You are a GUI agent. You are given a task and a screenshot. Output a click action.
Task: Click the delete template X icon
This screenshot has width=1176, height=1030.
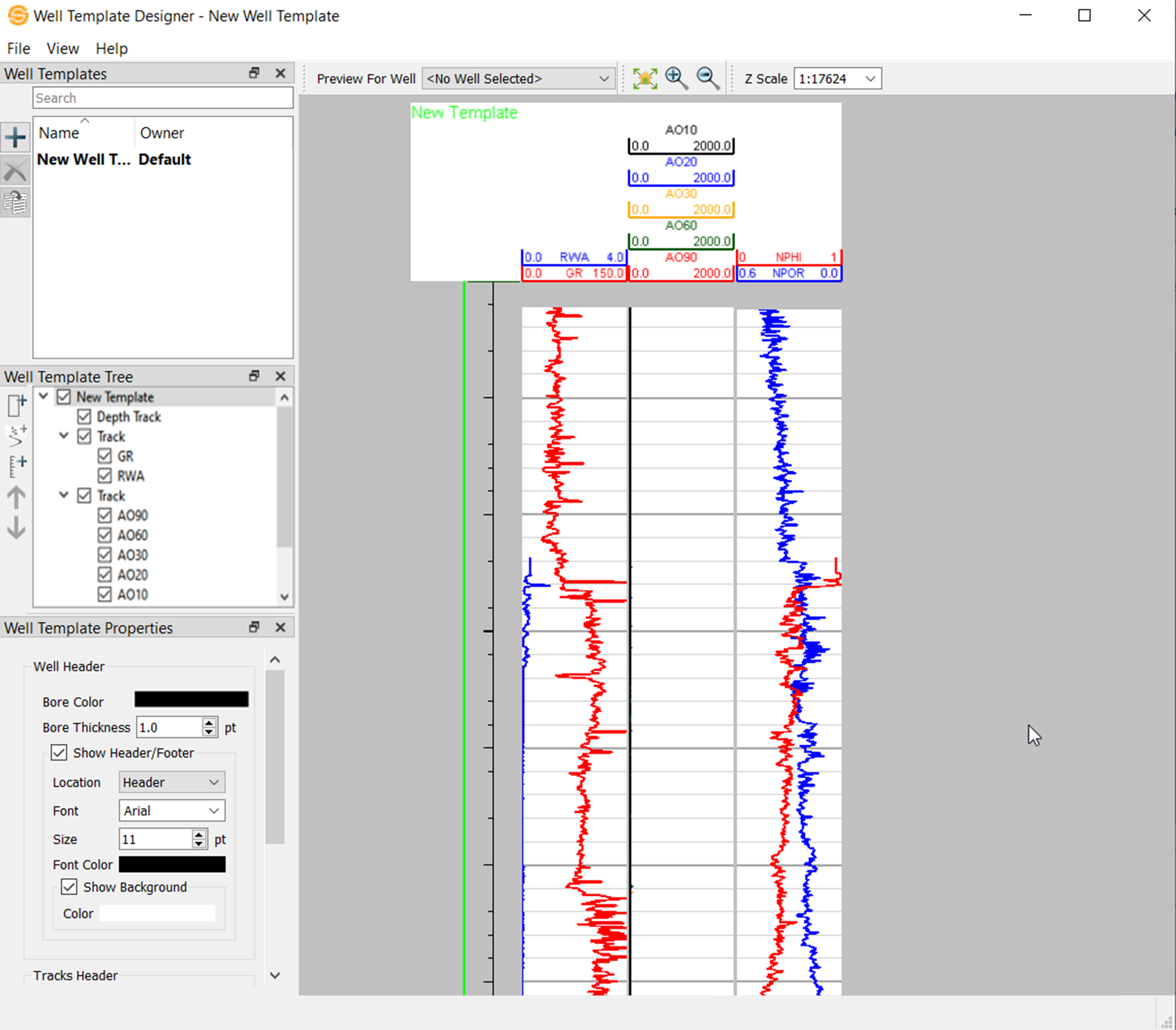(15, 170)
